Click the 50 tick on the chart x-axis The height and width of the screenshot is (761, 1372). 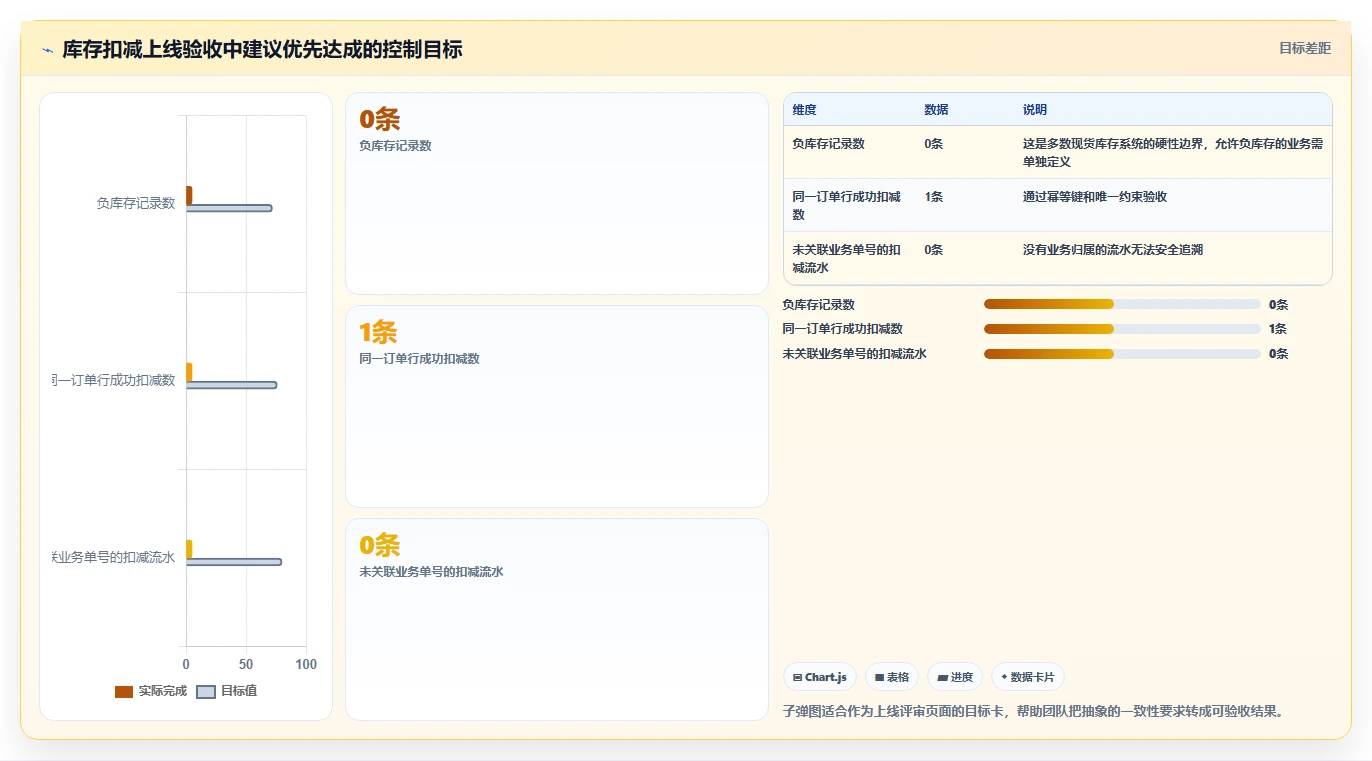(246, 665)
